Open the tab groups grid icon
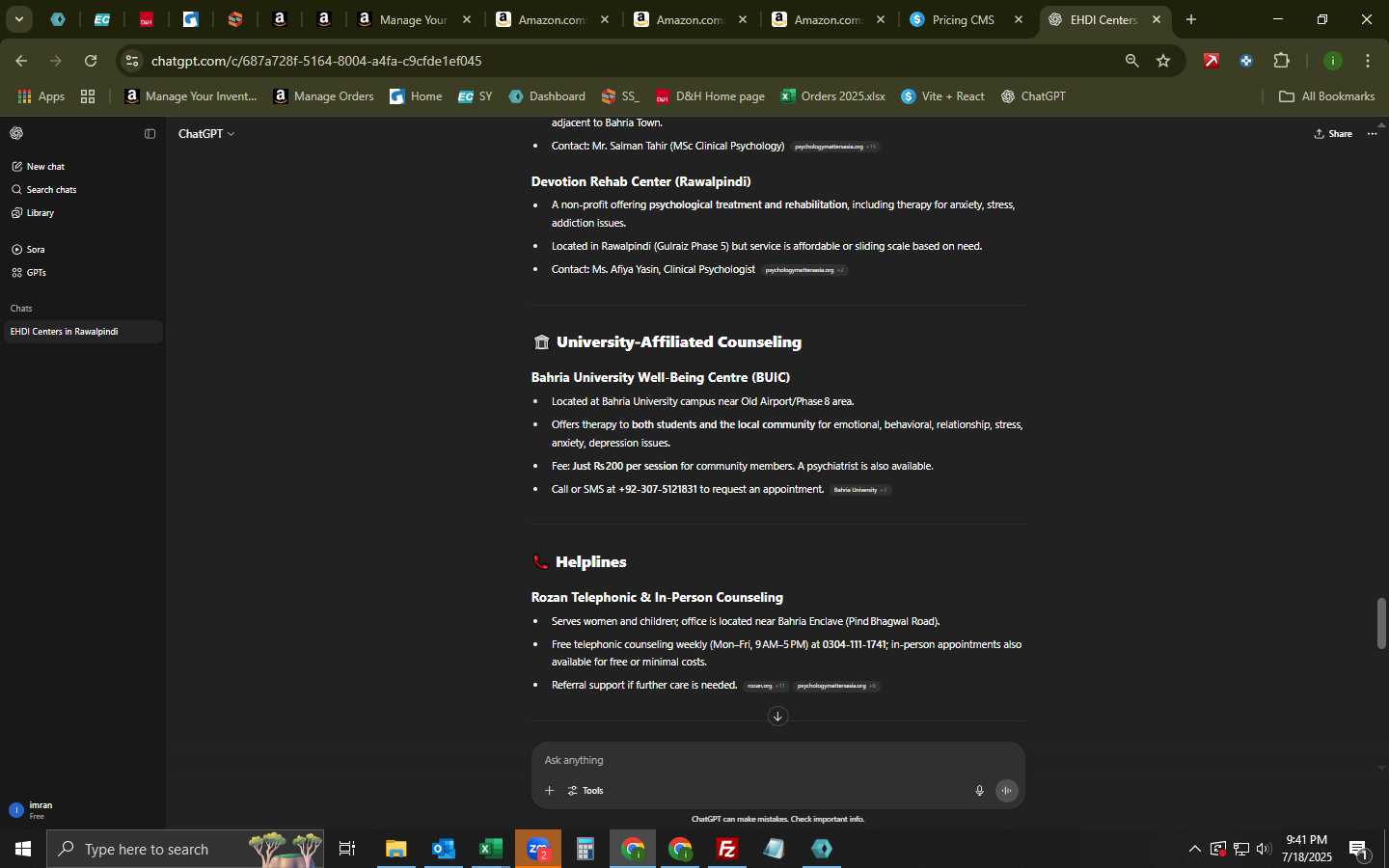The image size is (1389, 868). 88,96
